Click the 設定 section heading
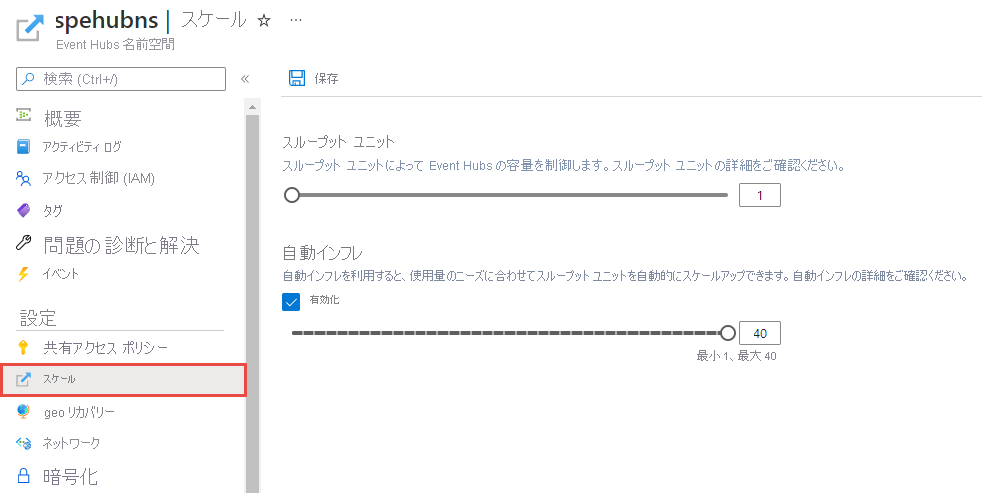This screenshot has width=982, height=493. (x=38, y=318)
